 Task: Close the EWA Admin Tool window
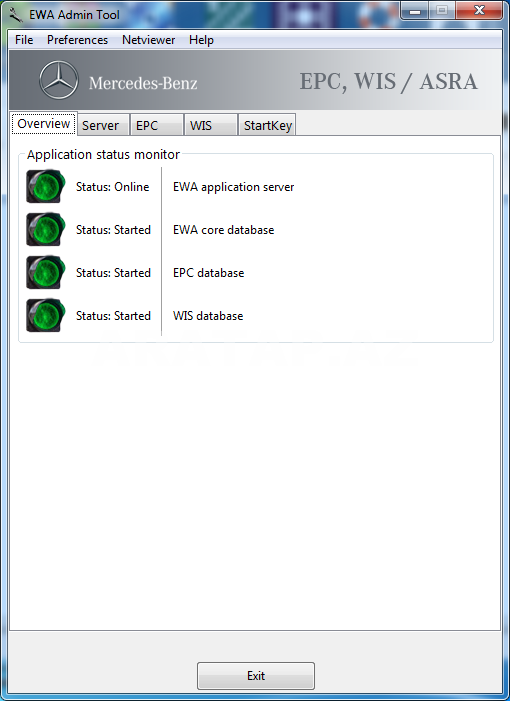[479, 10]
